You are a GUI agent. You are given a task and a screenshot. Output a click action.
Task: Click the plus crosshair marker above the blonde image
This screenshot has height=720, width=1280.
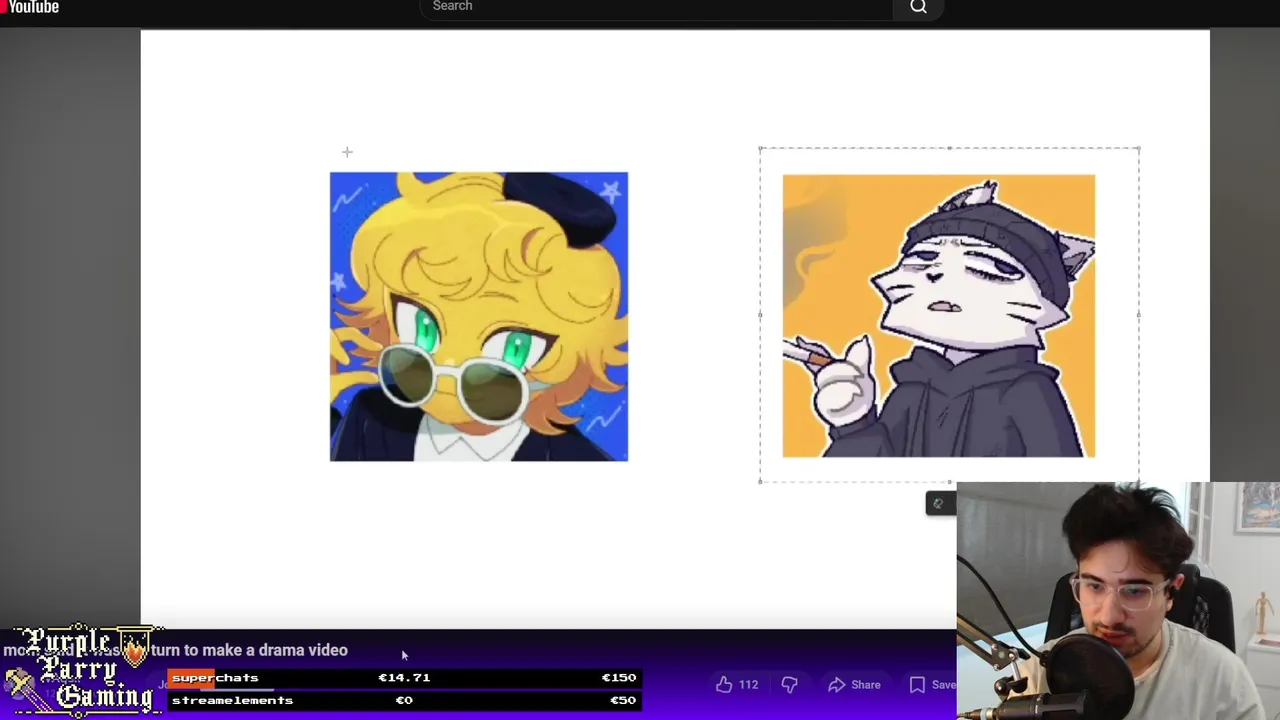point(347,152)
